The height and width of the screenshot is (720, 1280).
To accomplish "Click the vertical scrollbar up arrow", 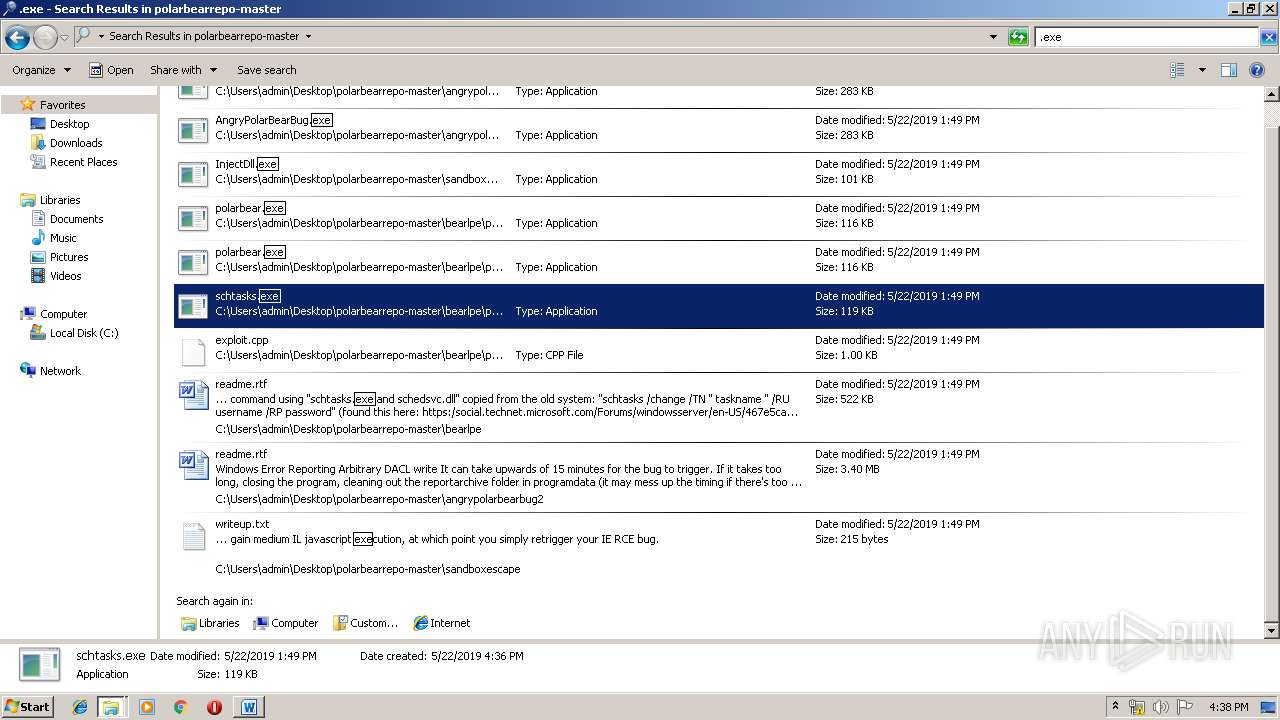I will tap(1271, 95).
